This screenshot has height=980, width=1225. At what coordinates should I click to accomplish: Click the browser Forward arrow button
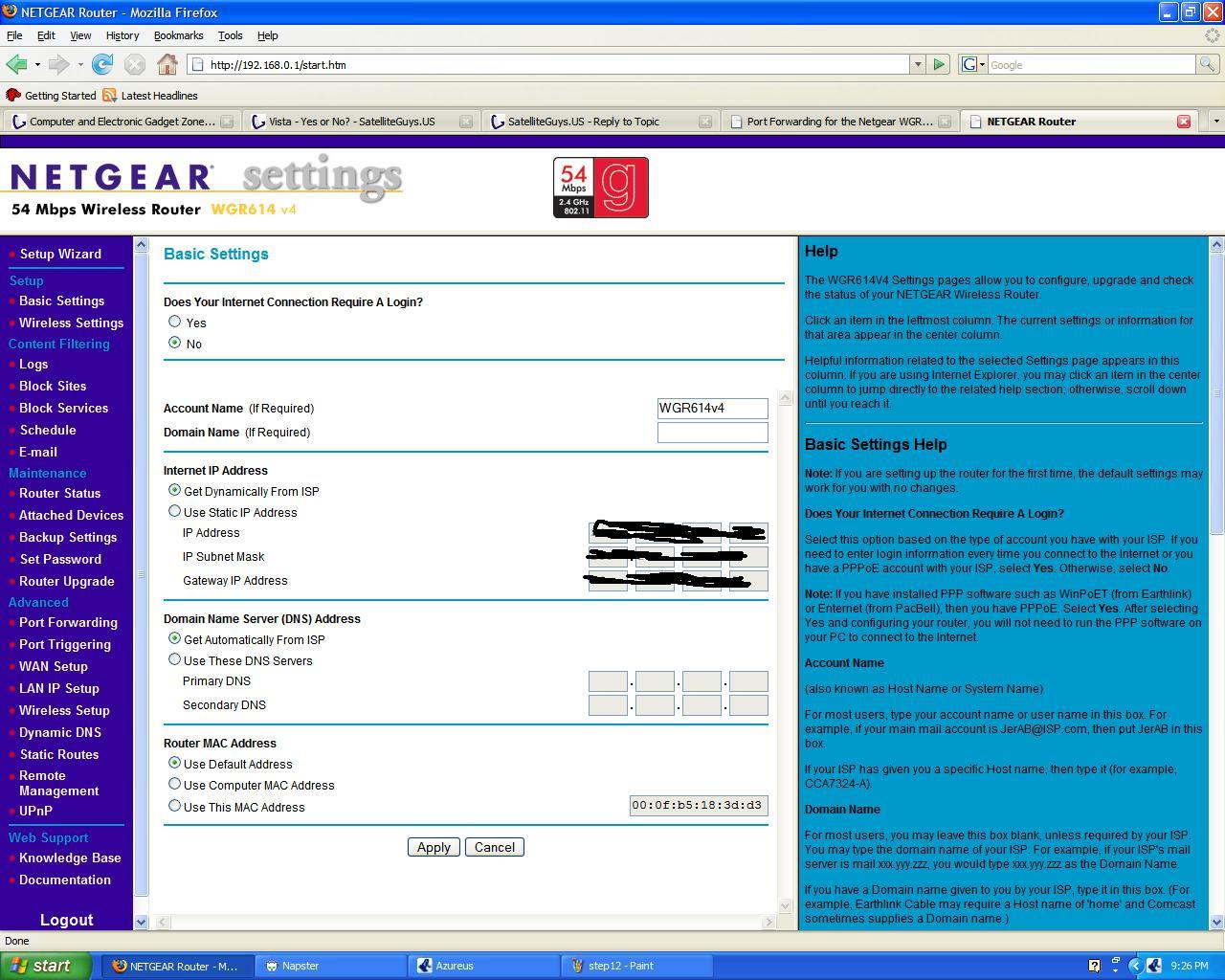[x=58, y=64]
